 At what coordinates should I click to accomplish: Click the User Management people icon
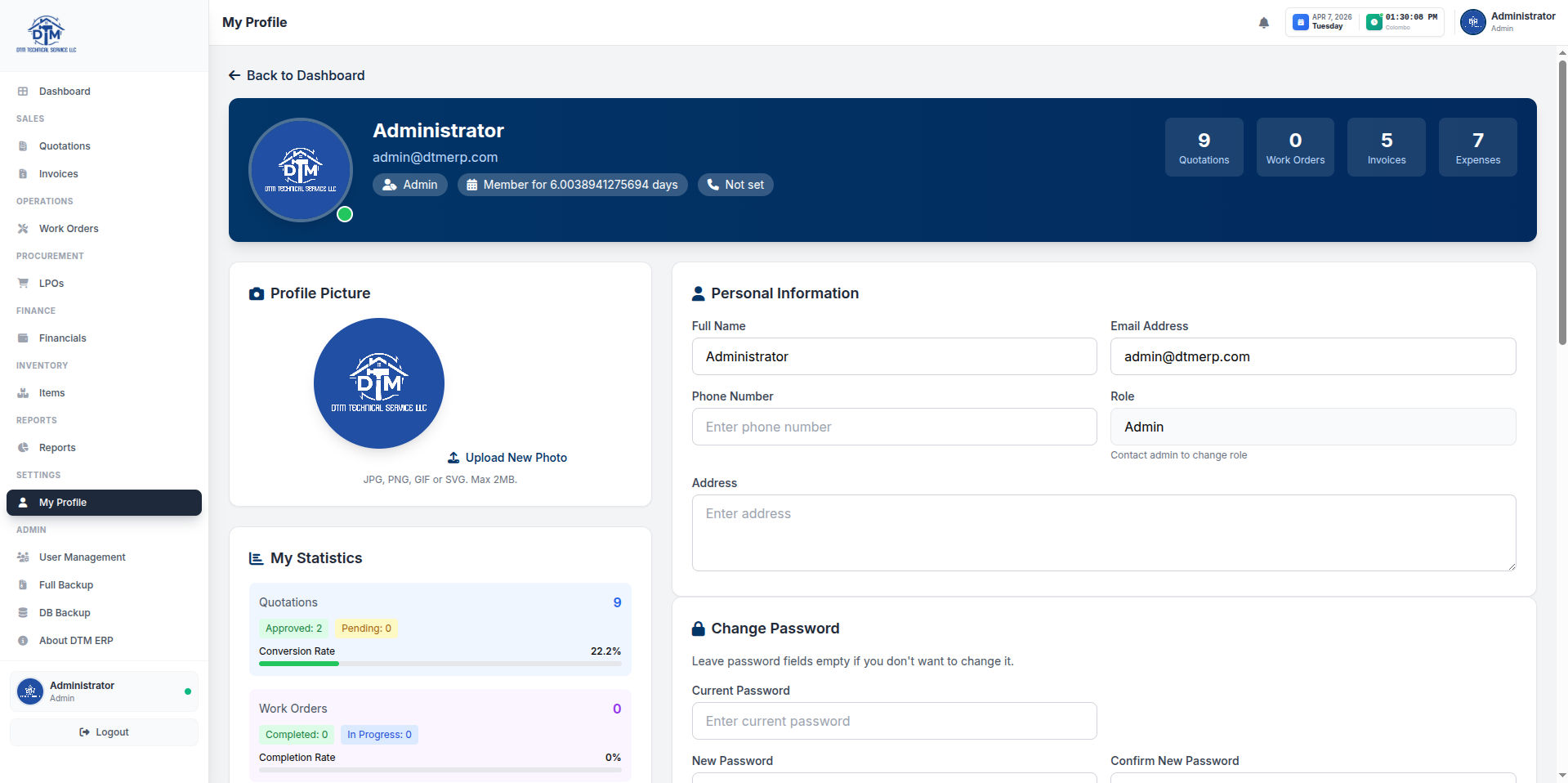pyautogui.click(x=23, y=557)
